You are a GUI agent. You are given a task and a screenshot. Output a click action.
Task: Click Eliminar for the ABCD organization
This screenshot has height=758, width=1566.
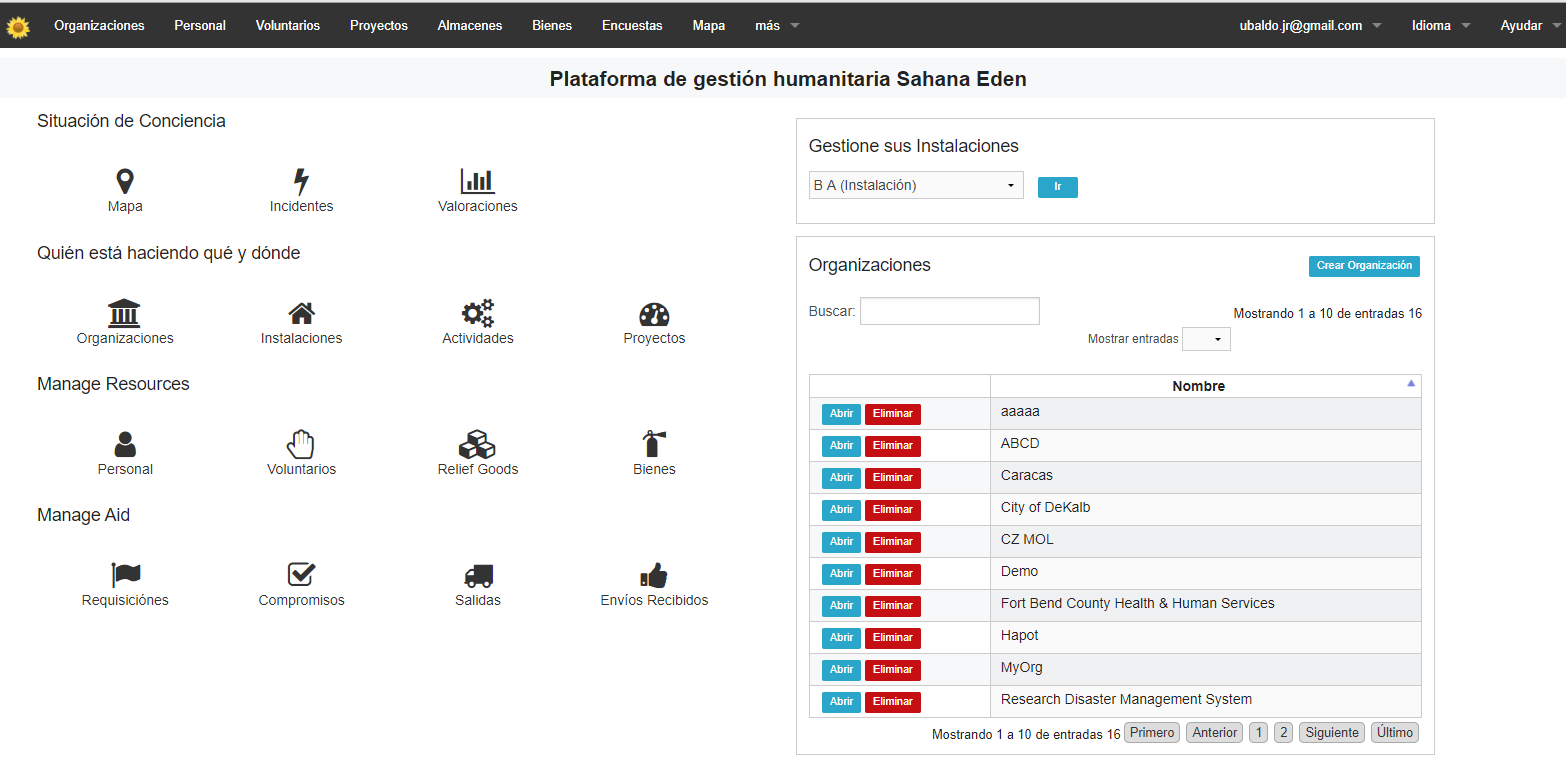(x=893, y=446)
